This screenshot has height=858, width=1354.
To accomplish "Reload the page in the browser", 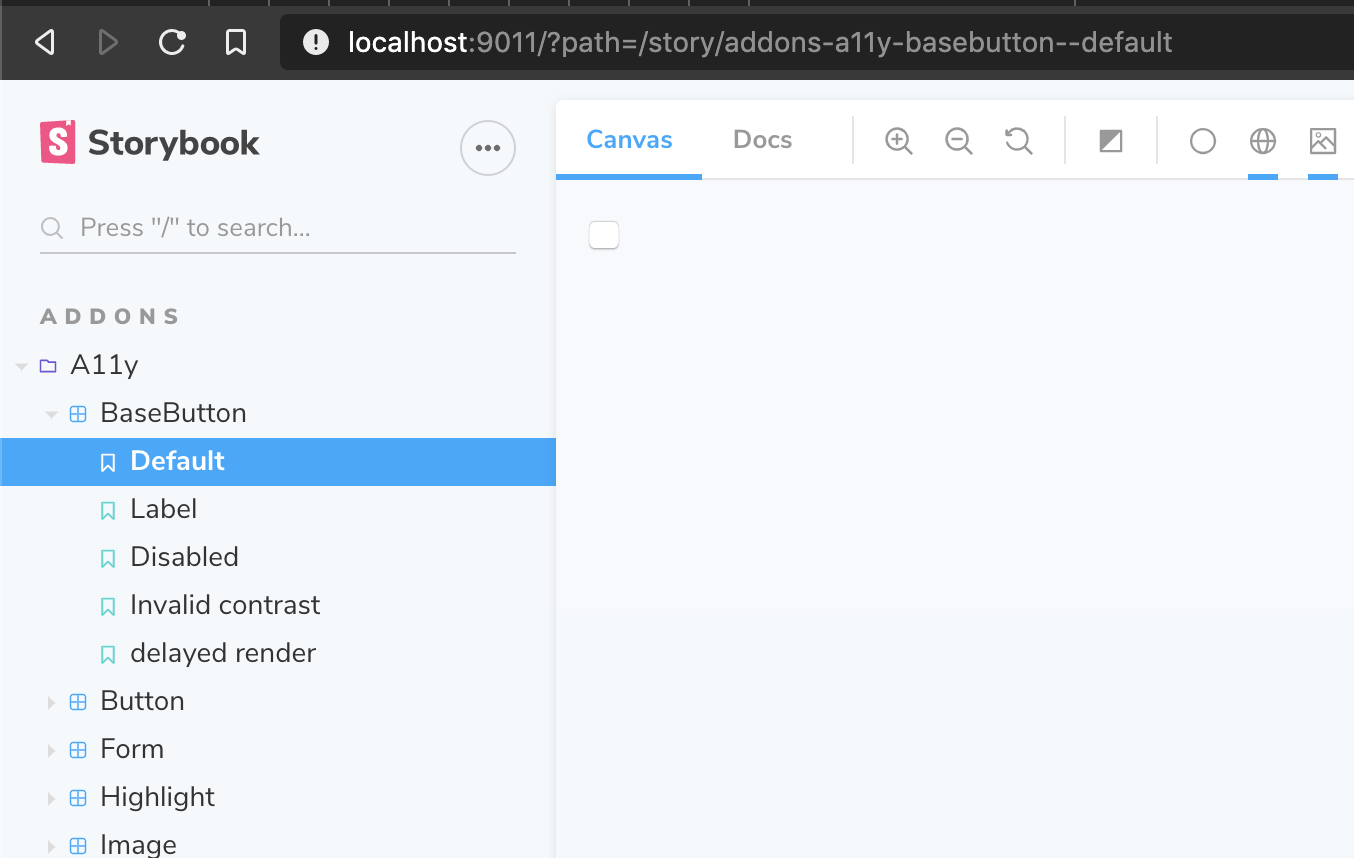I will 171,42.
